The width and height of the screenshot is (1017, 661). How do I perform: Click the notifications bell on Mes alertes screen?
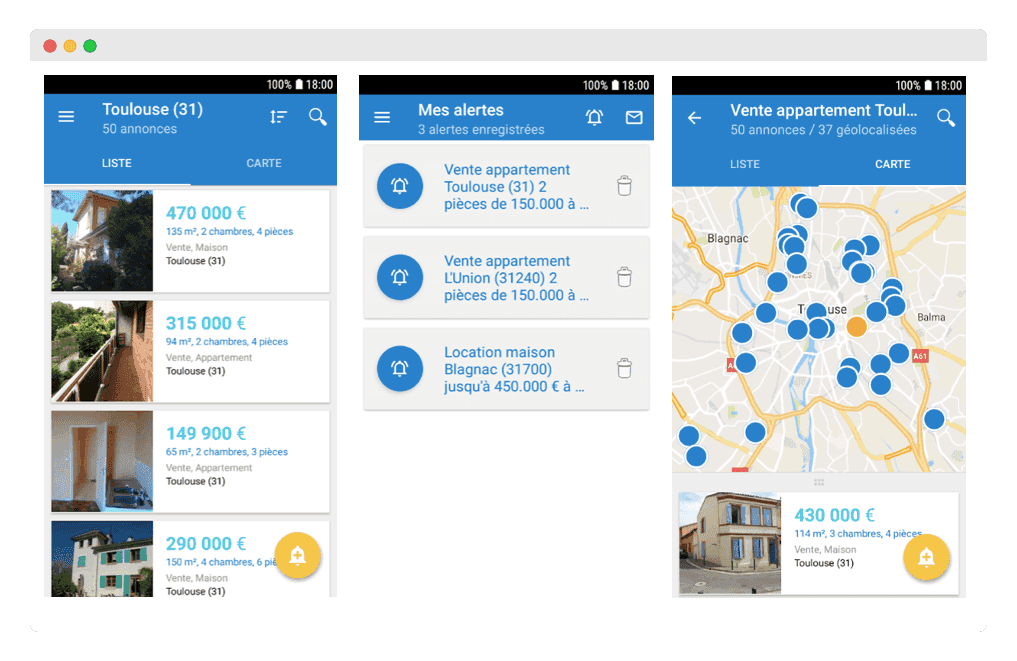click(x=594, y=117)
